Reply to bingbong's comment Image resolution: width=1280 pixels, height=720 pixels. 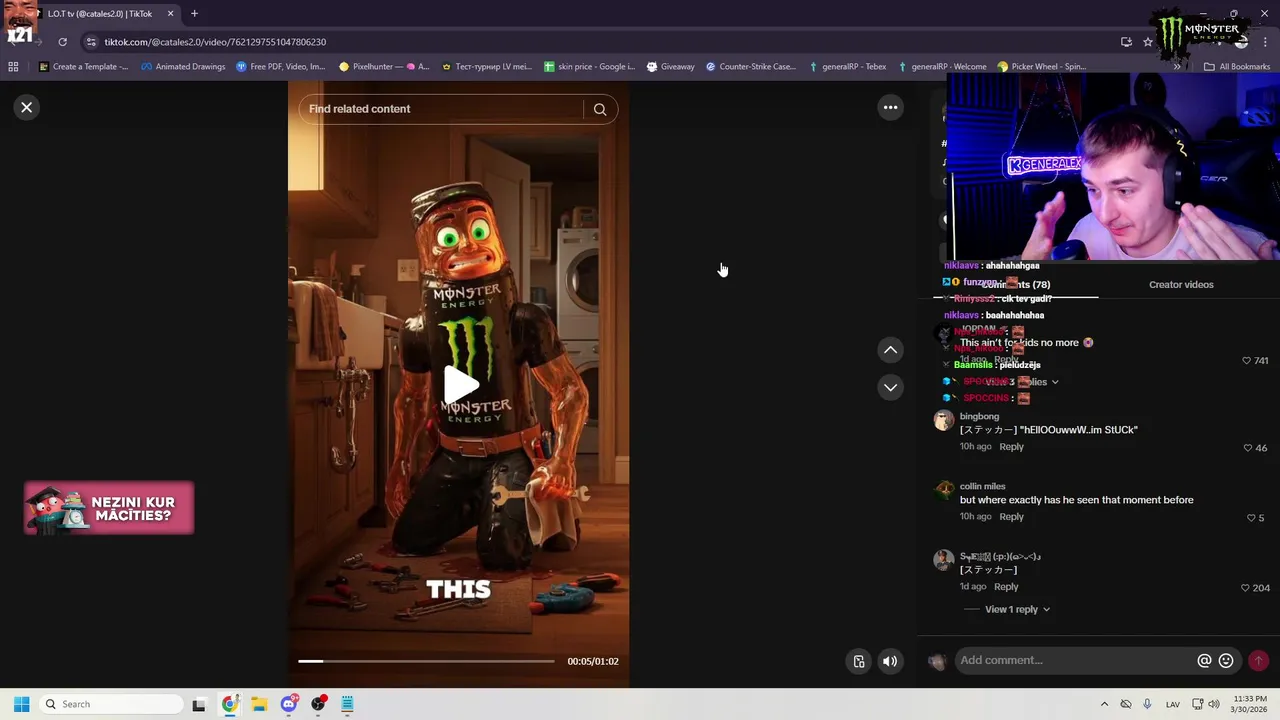[x=1011, y=447]
